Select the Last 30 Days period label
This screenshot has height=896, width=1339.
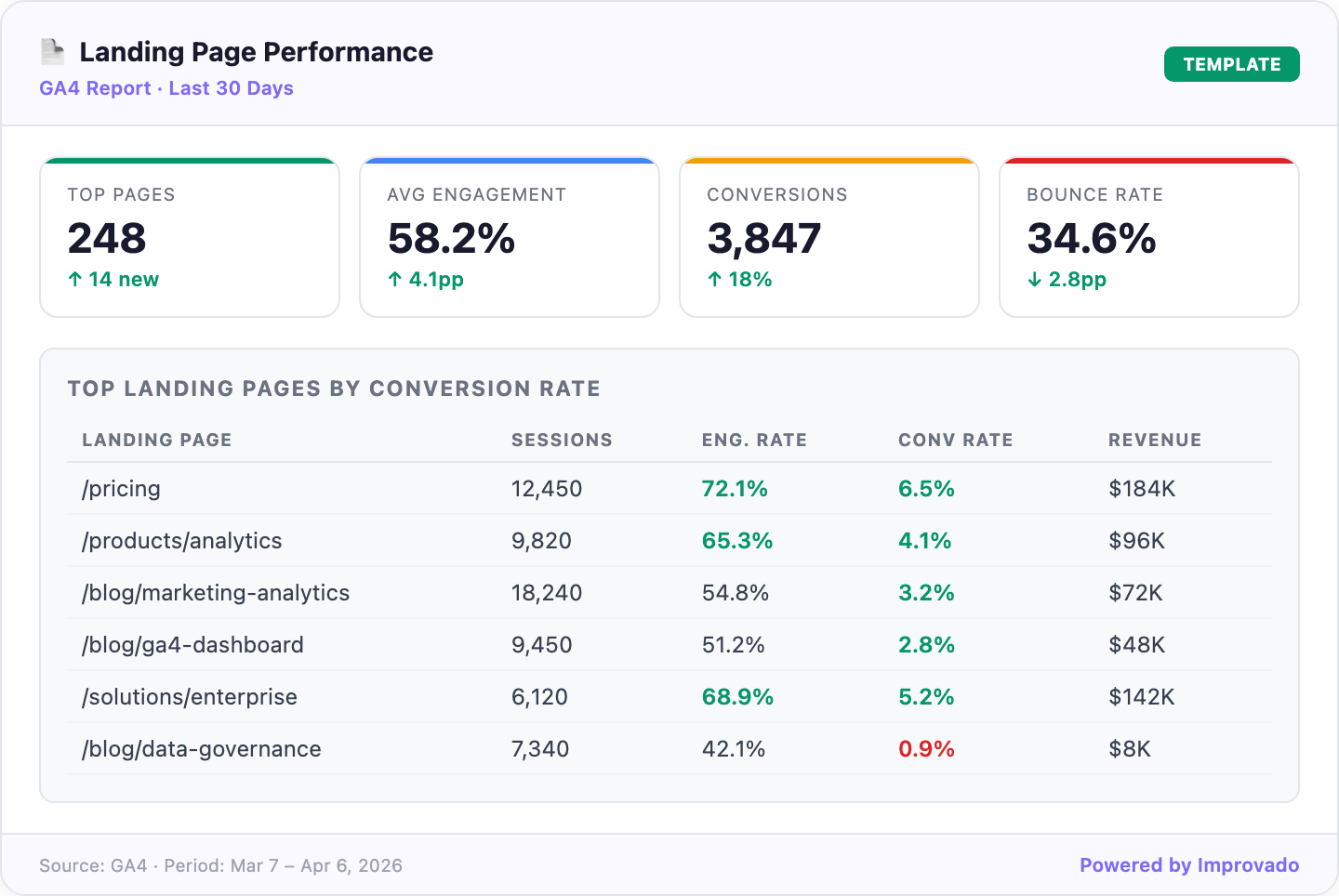pos(232,88)
